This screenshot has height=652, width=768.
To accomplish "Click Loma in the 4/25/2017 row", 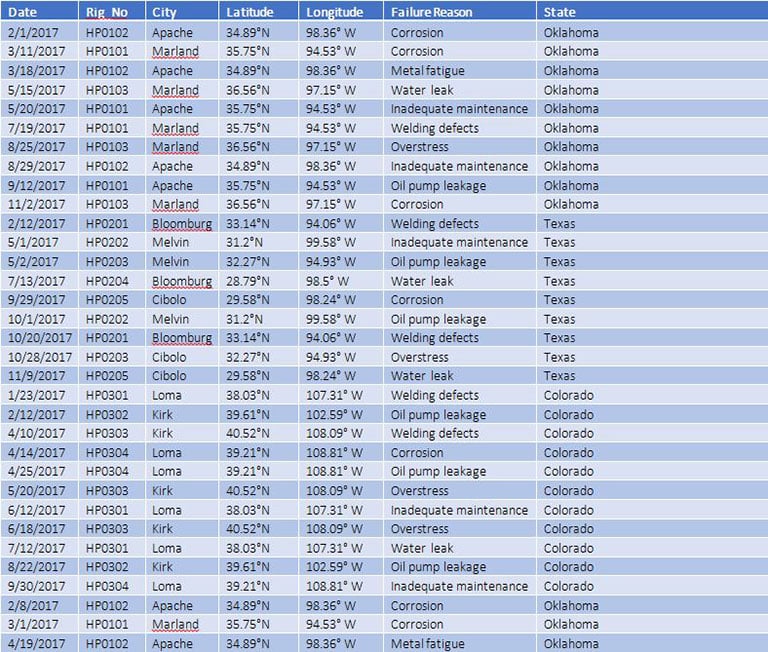I will pos(167,472).
